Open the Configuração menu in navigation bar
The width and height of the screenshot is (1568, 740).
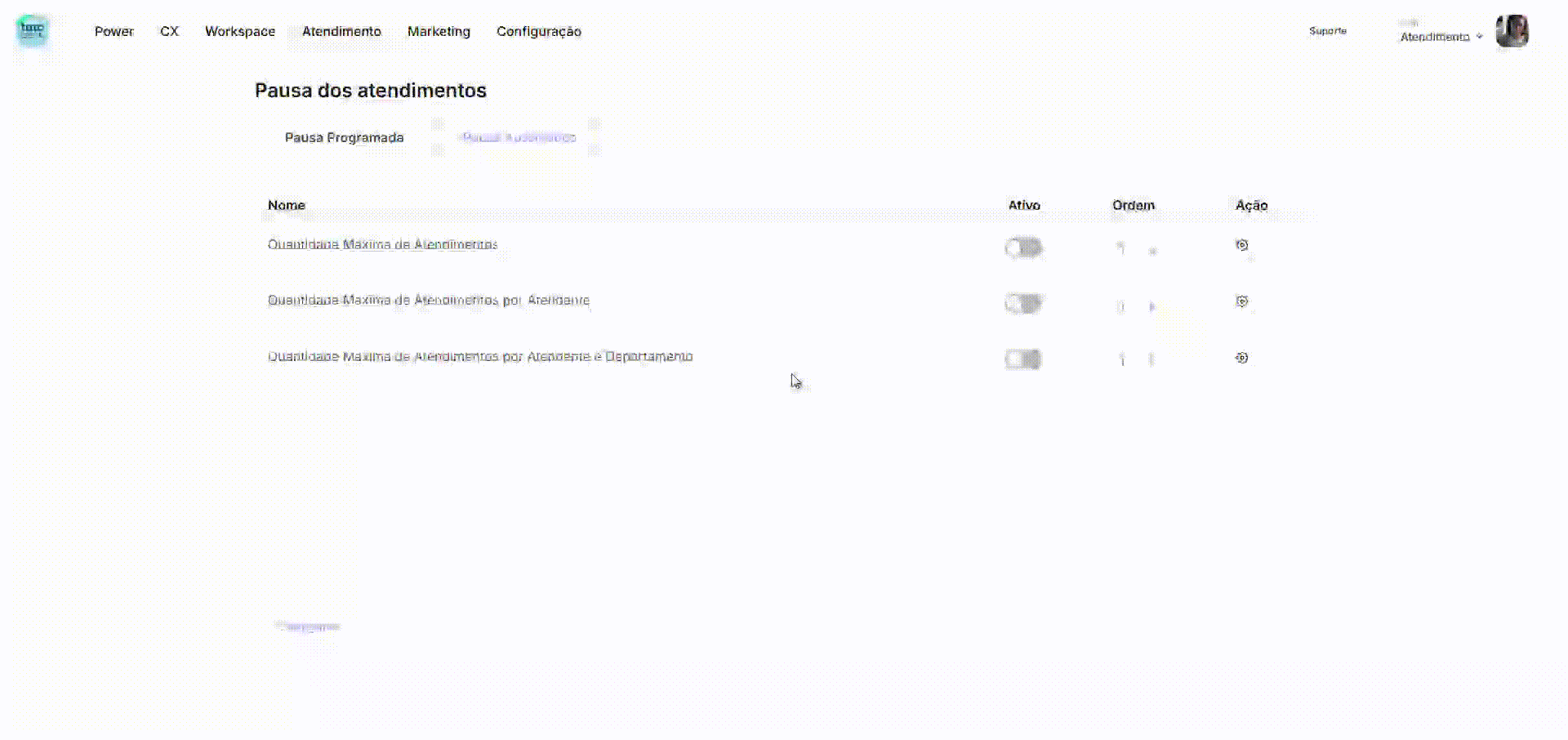pyautogui.click(x=538, y=32)
